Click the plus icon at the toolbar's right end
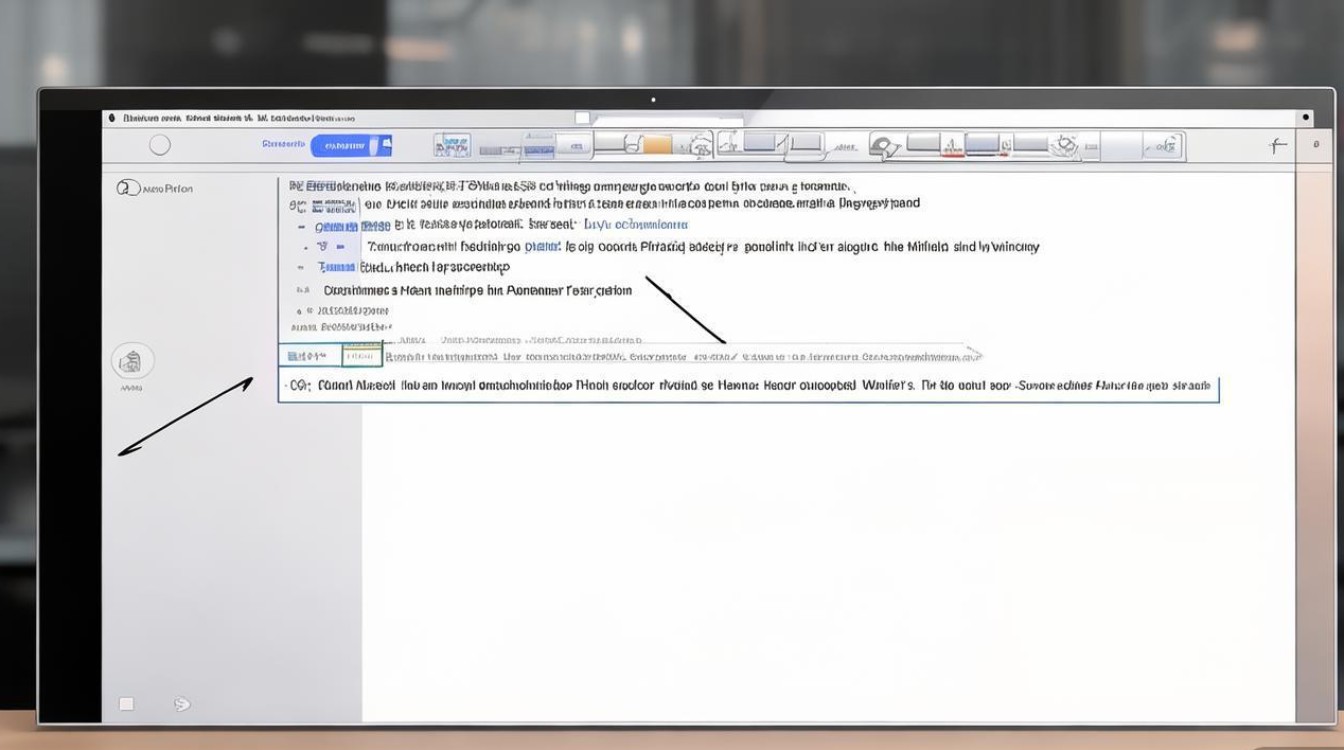The image size is (1344, 750). (1277, 146)
